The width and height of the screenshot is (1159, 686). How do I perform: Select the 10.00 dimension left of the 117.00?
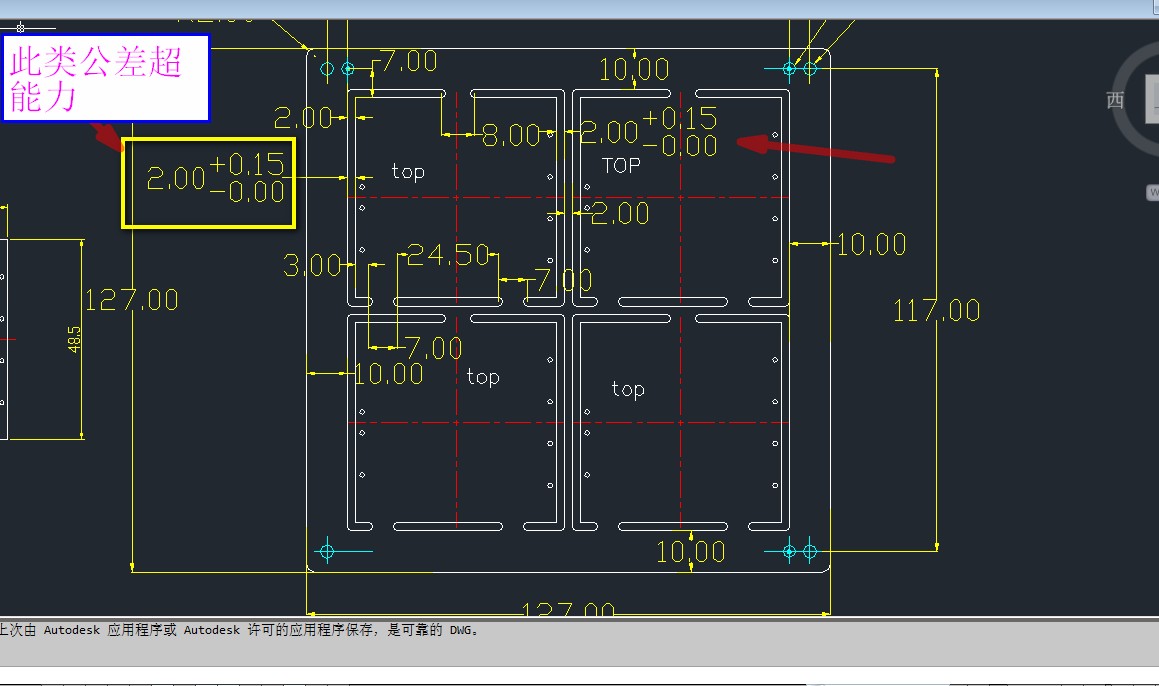(871, 245)
